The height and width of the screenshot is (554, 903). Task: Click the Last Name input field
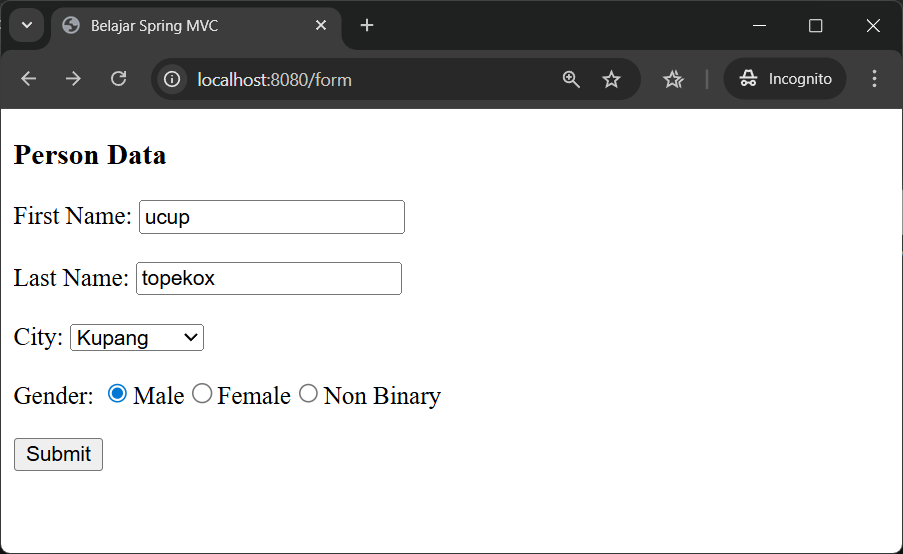coord(269,279)
